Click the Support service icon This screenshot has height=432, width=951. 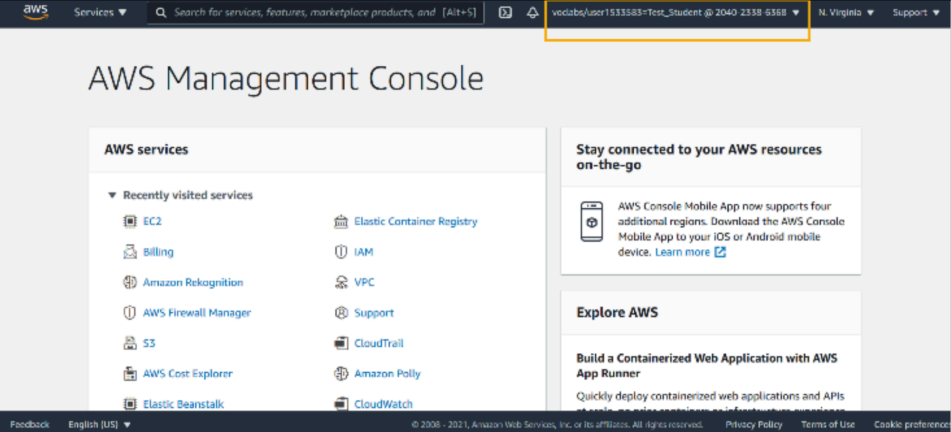(341, 313)
